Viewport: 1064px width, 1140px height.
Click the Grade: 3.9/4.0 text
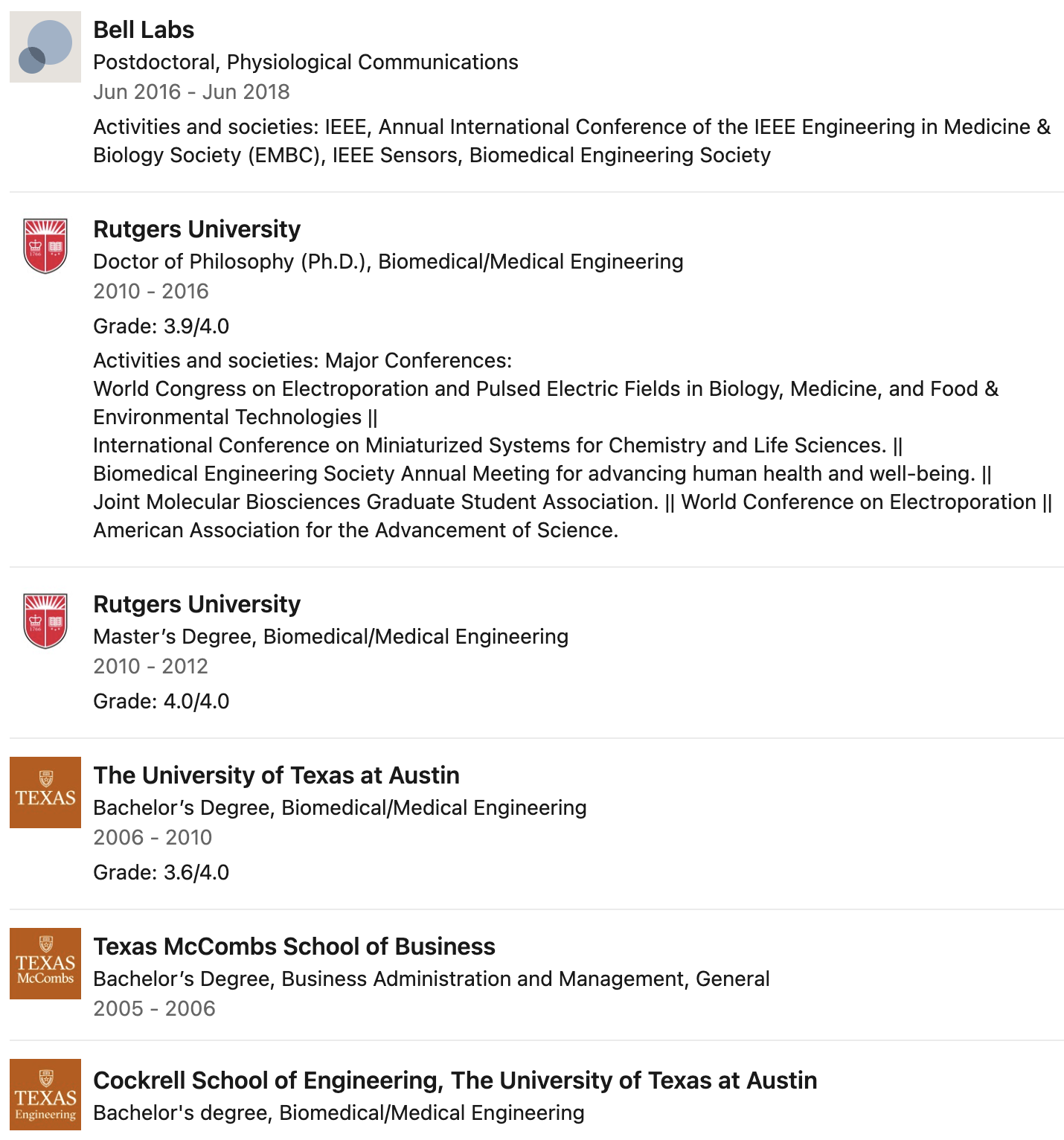[161, 326]
